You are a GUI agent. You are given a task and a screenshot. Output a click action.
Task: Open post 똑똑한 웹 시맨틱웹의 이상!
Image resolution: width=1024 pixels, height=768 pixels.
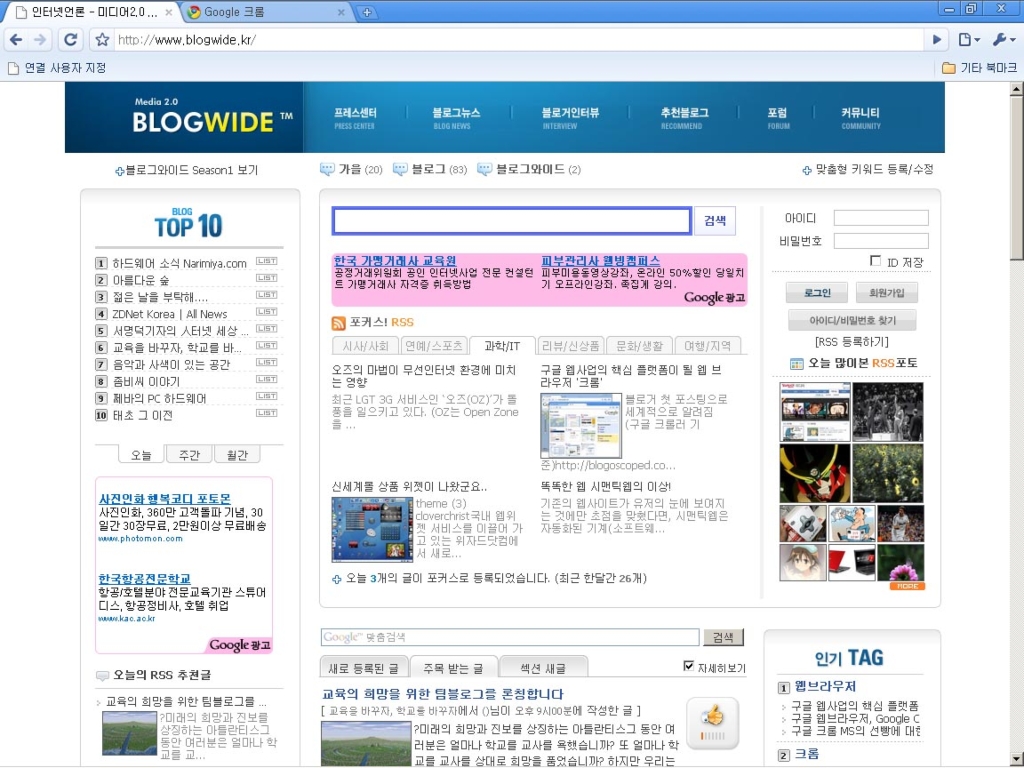click(x=605, y=487)
